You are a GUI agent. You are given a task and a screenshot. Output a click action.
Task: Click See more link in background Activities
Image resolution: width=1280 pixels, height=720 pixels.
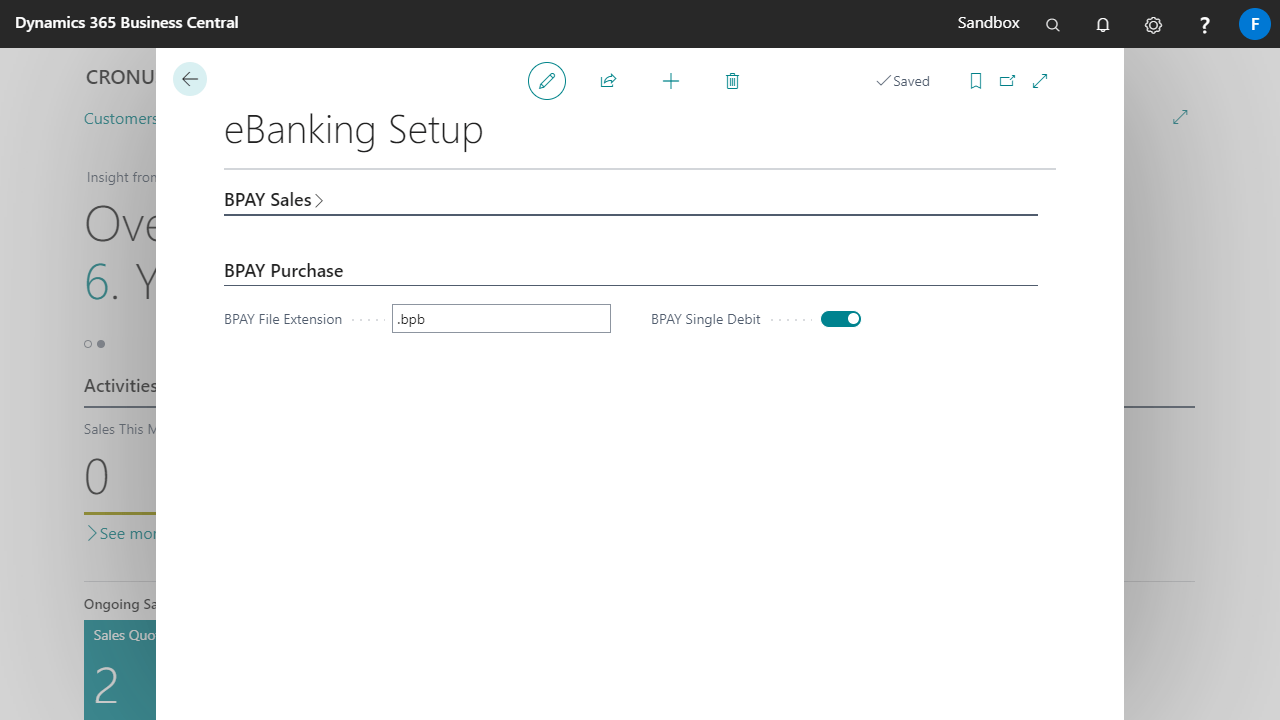pos(121,534)
